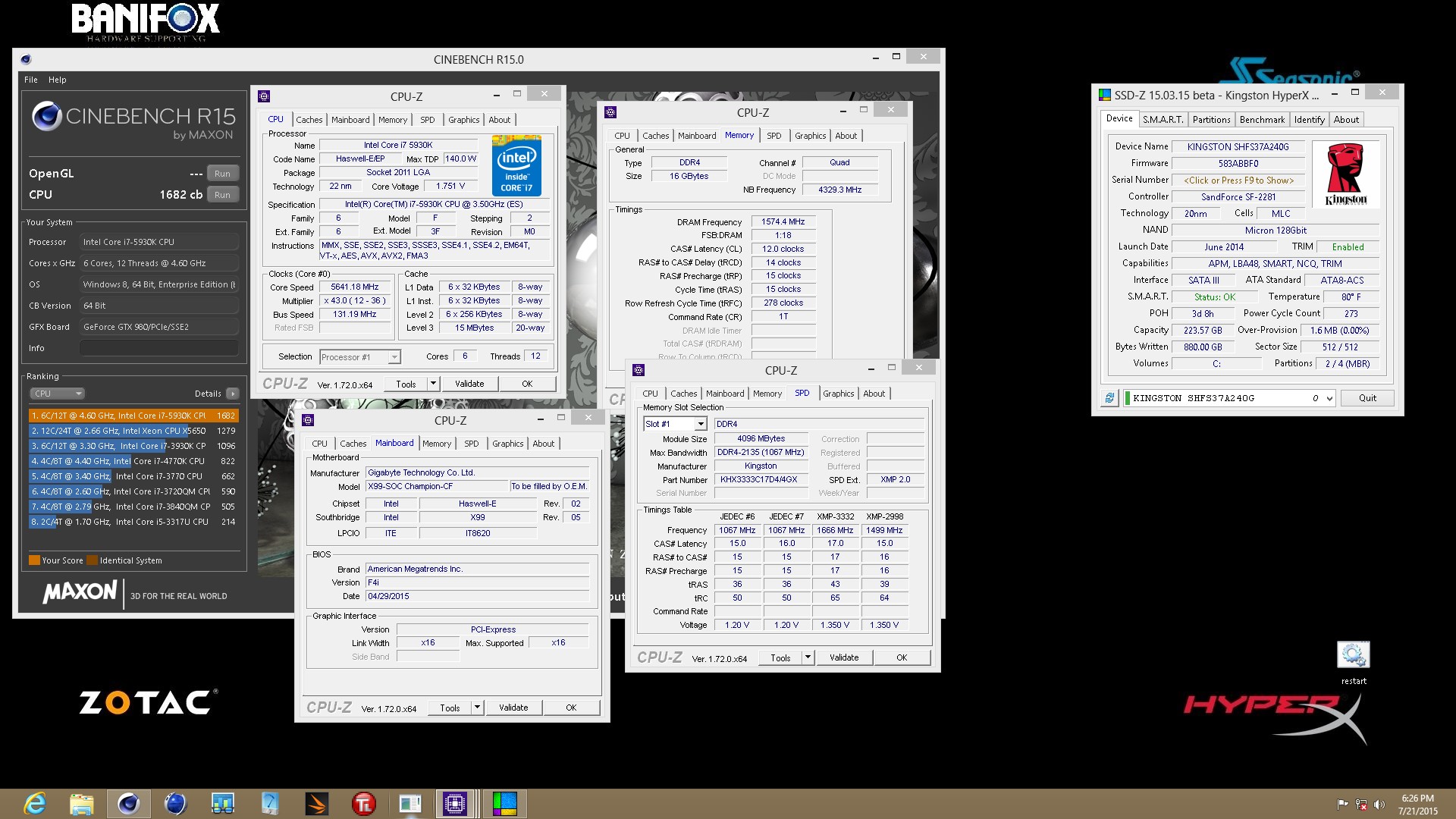Image resolution: width=1456 pixels, height=819 pixels.
Task: Click the Cinebench window title icon
Action: point(26,59)
